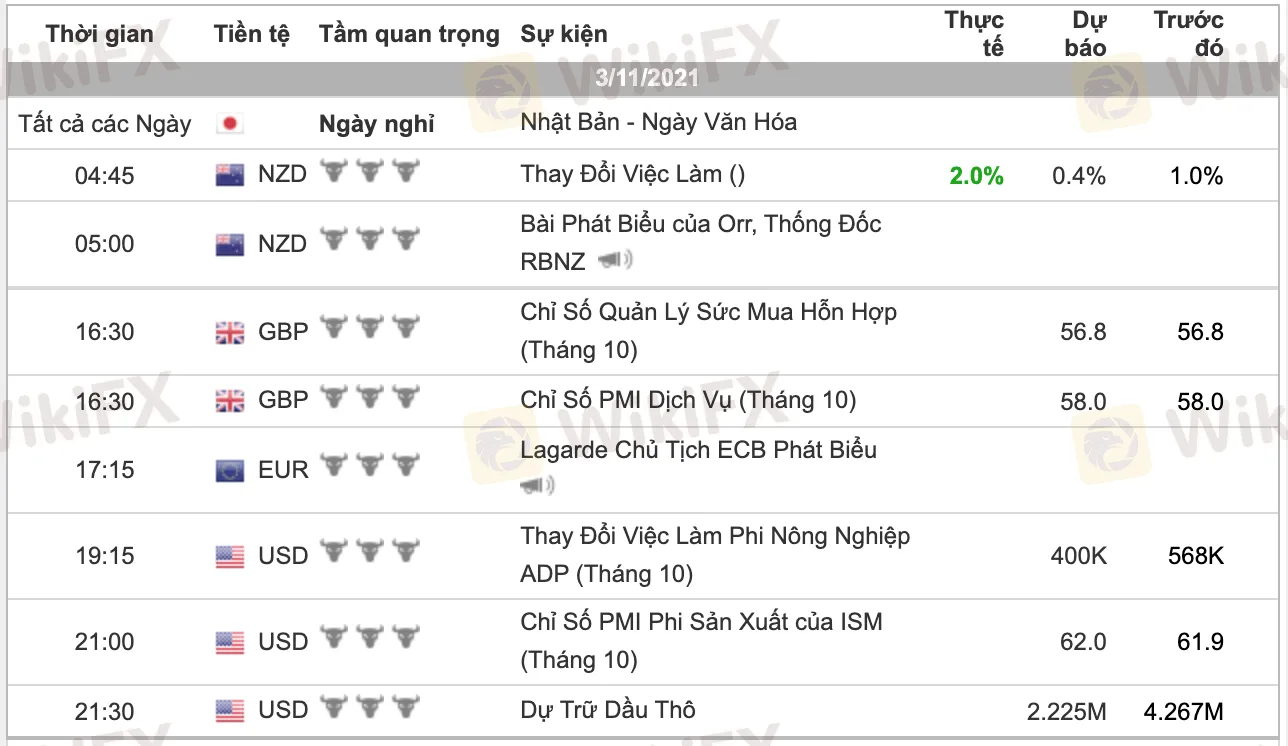1288x746 pixels.
Task: Click the Japan flag icon
Action: click(230, 124)
